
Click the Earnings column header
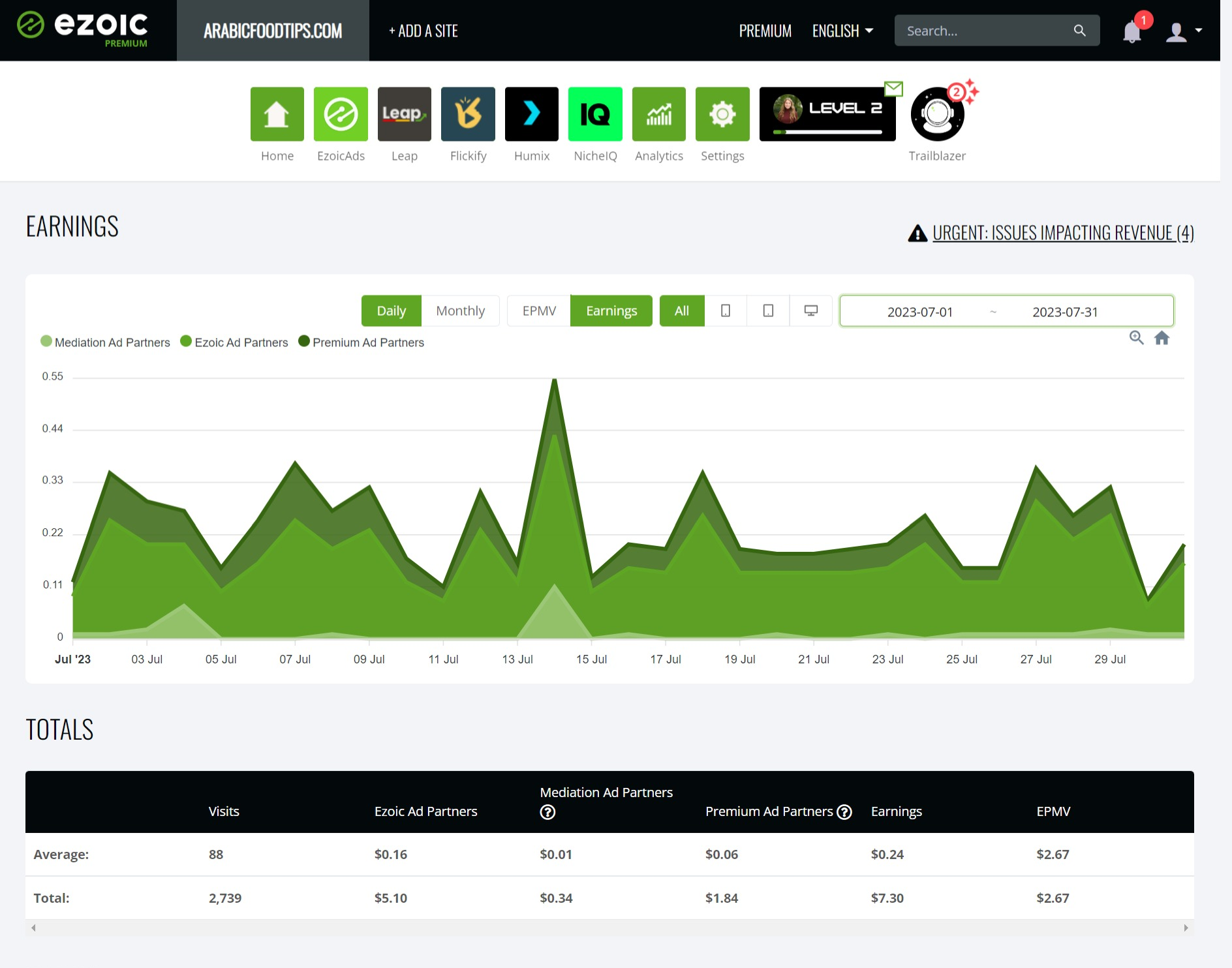(896, 811)
